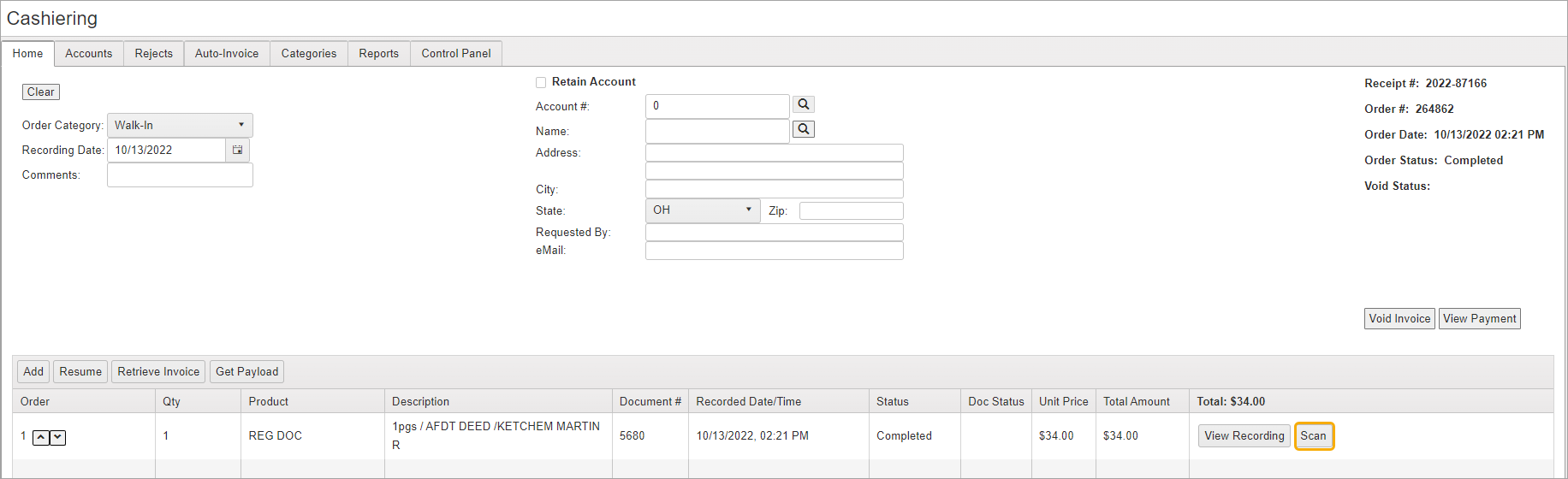This screenshot has width=1568, height=479.
Task: Move order row up with arrow
Action: 41,438
